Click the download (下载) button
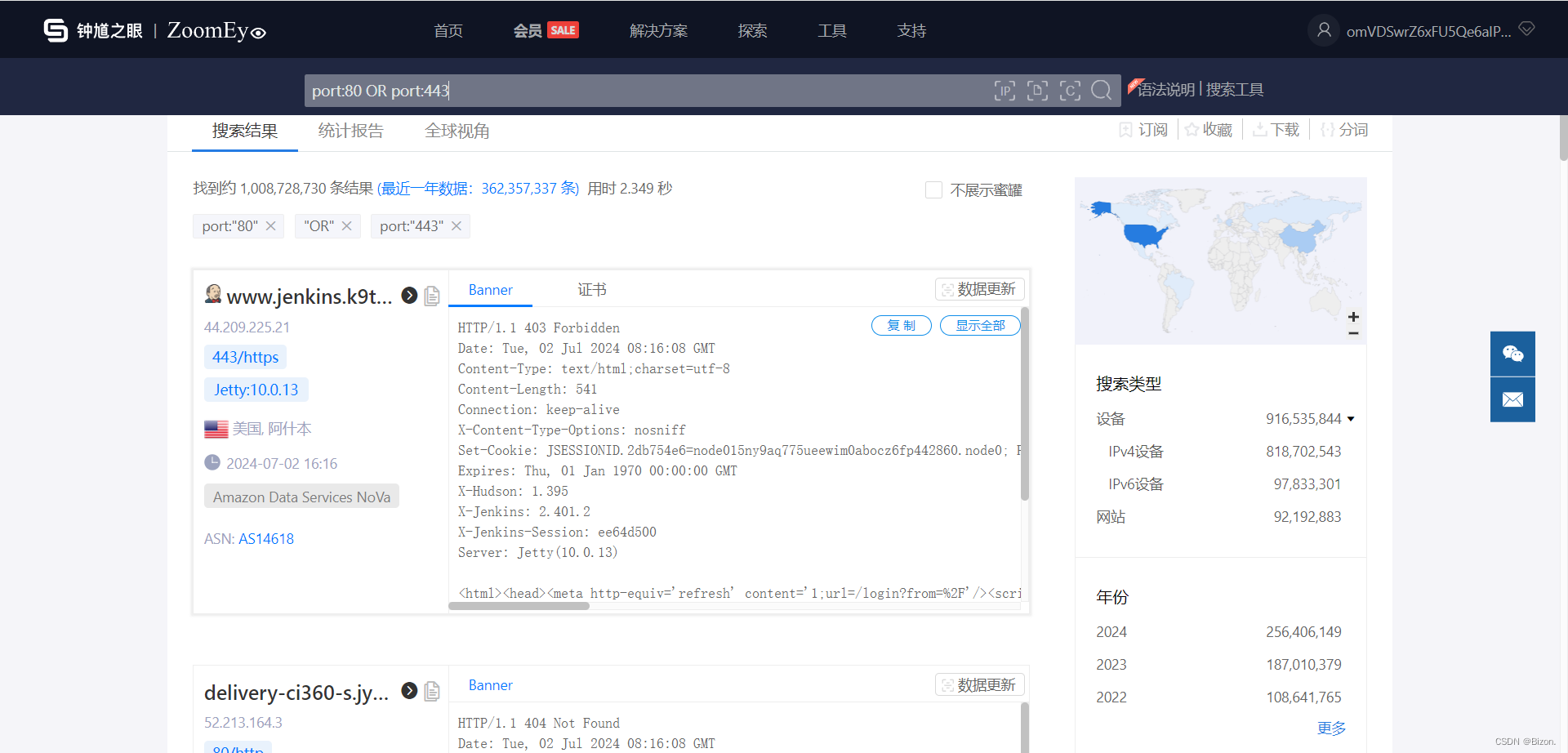 1276,130
